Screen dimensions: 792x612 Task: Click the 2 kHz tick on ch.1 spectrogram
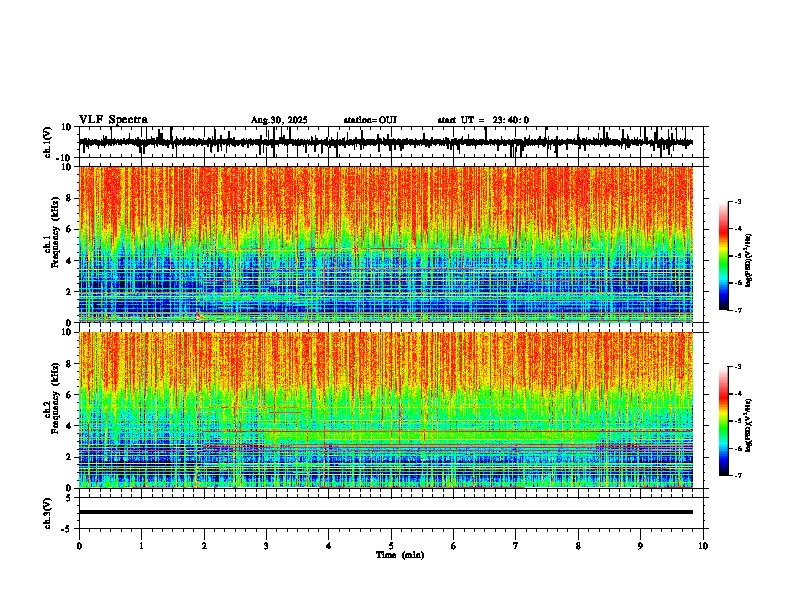pyautogui.click(x=70, y=292)
